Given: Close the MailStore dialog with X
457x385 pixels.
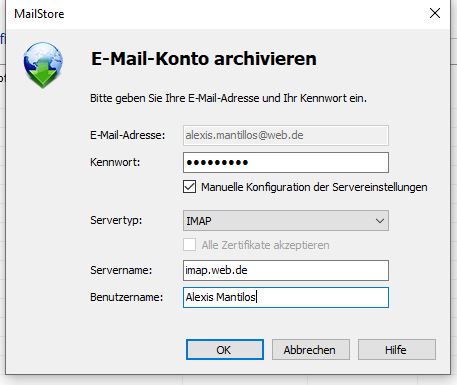Looking at the screenshot, I should pos(435,13).
